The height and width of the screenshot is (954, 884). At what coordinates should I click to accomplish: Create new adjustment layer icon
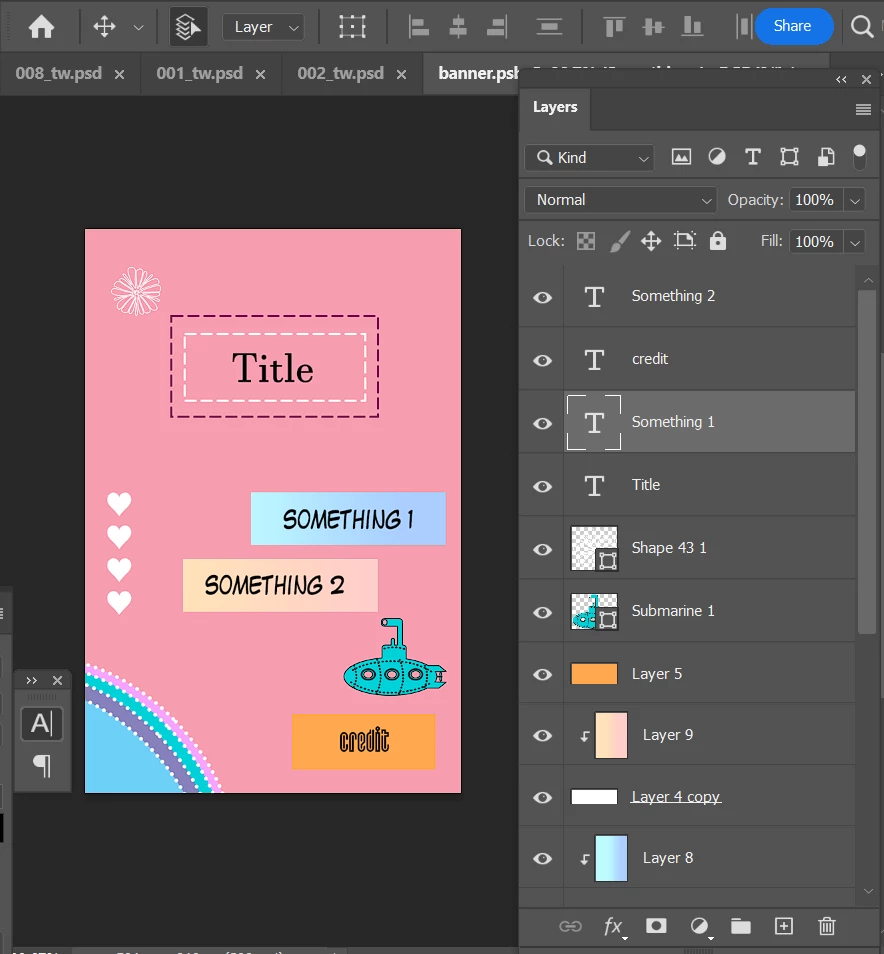click(700, 926)
